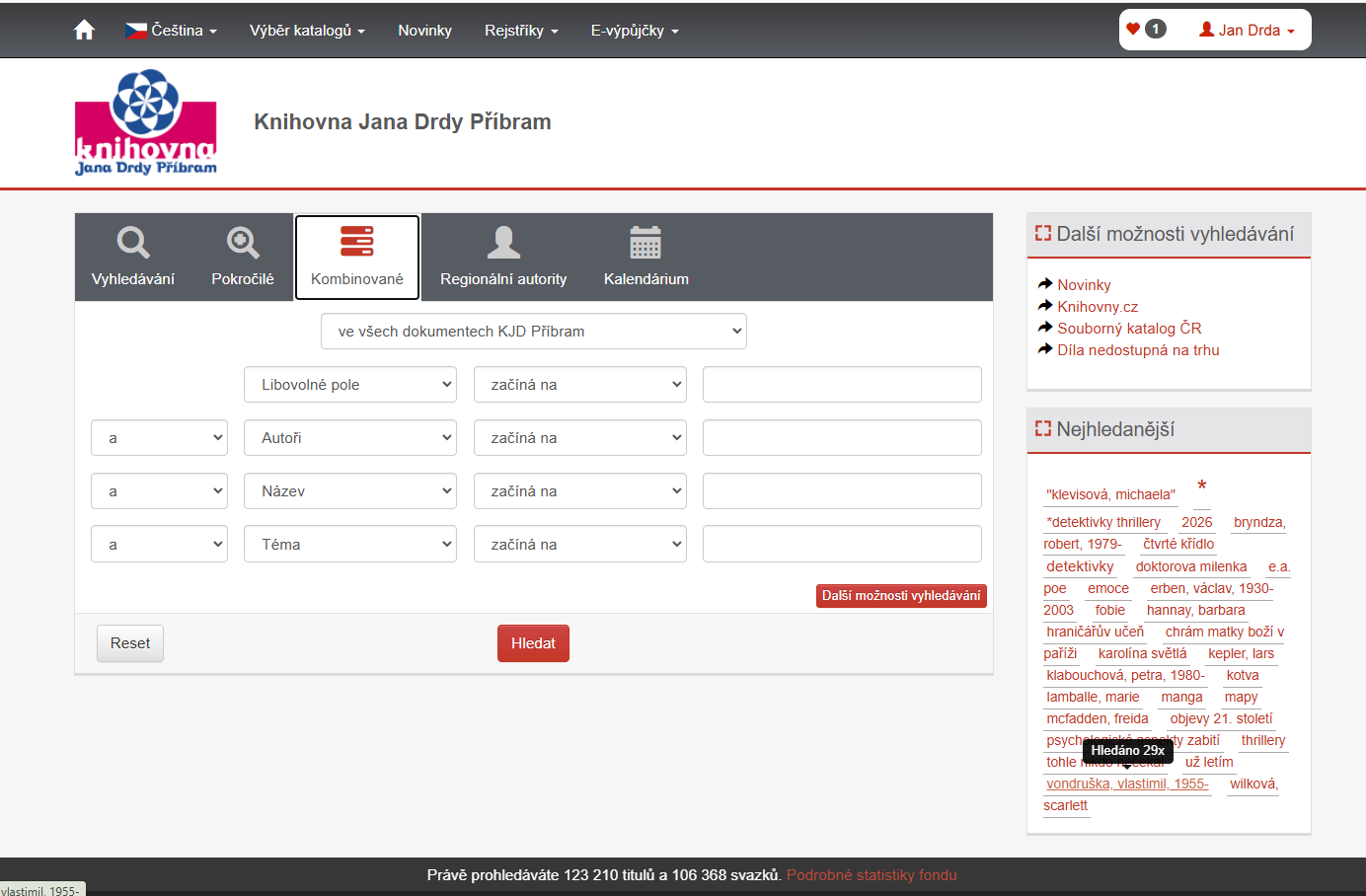
Task: Open the Vyhledávání magnifier search tab
Action: pyautogui.click(x=133, y=242)
